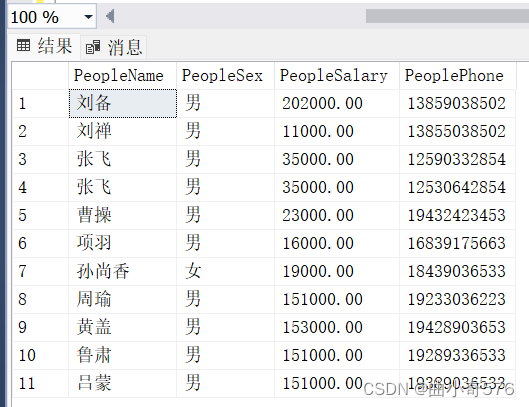Click the 张飞 cell in row 4
529x407 pixels.
coord(122,188)
